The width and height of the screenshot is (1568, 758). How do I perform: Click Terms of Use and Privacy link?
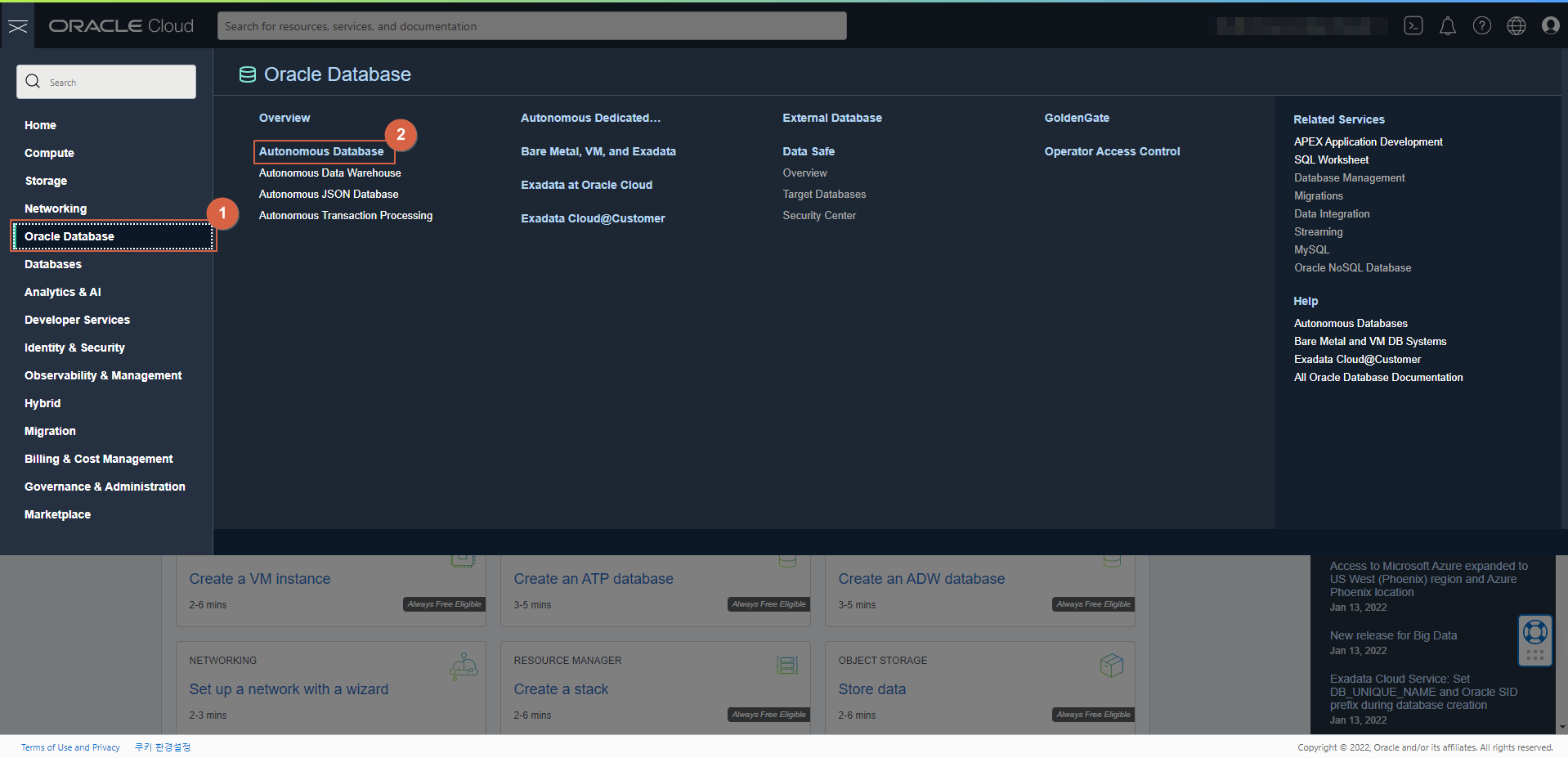[x=70, y=747]
